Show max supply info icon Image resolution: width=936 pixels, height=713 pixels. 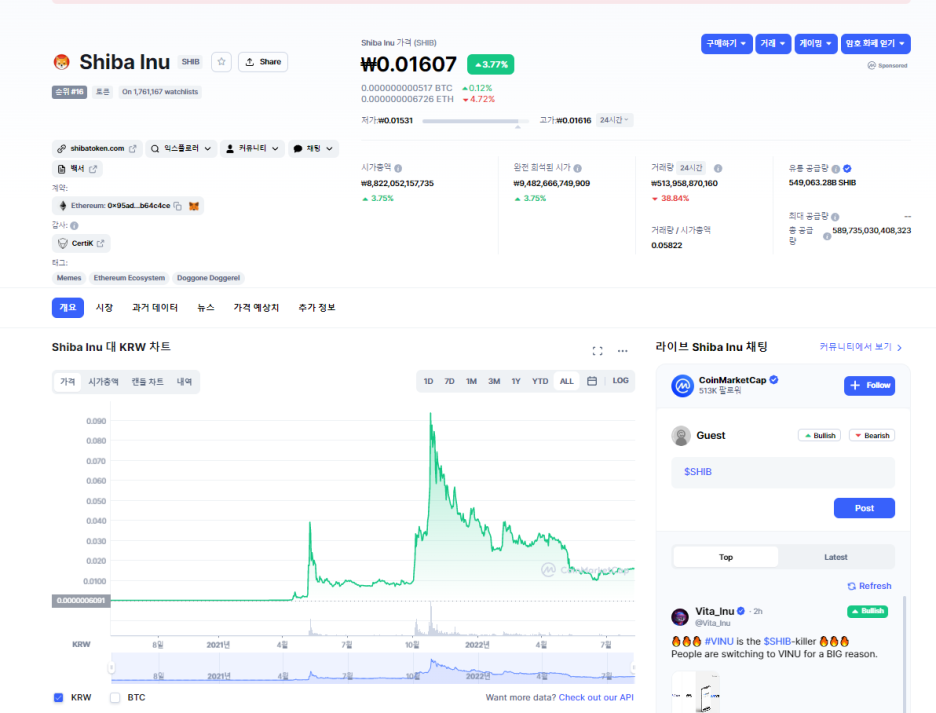[835, 217]
